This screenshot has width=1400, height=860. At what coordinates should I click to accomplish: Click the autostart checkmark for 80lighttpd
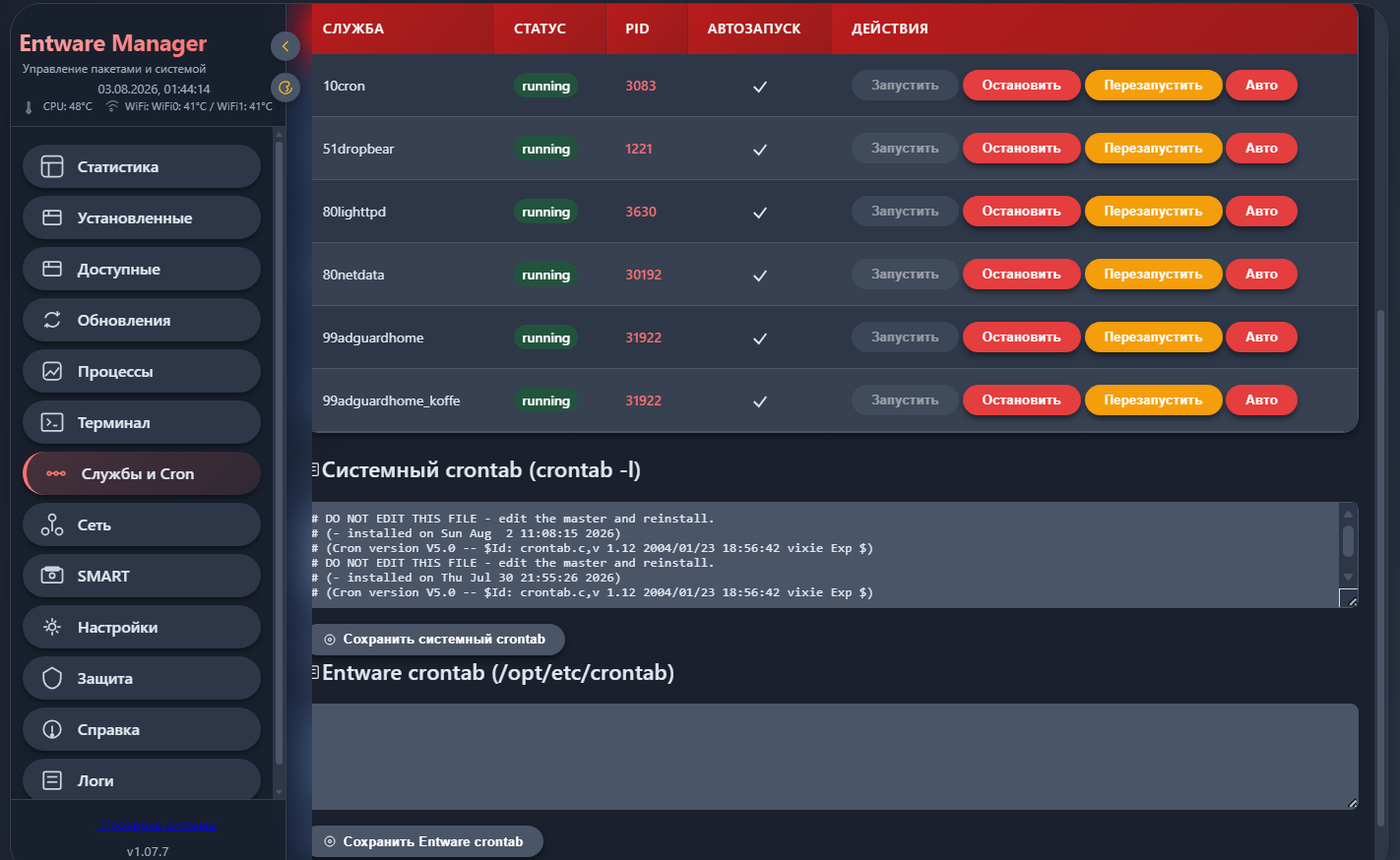click(x=760, y=213)
